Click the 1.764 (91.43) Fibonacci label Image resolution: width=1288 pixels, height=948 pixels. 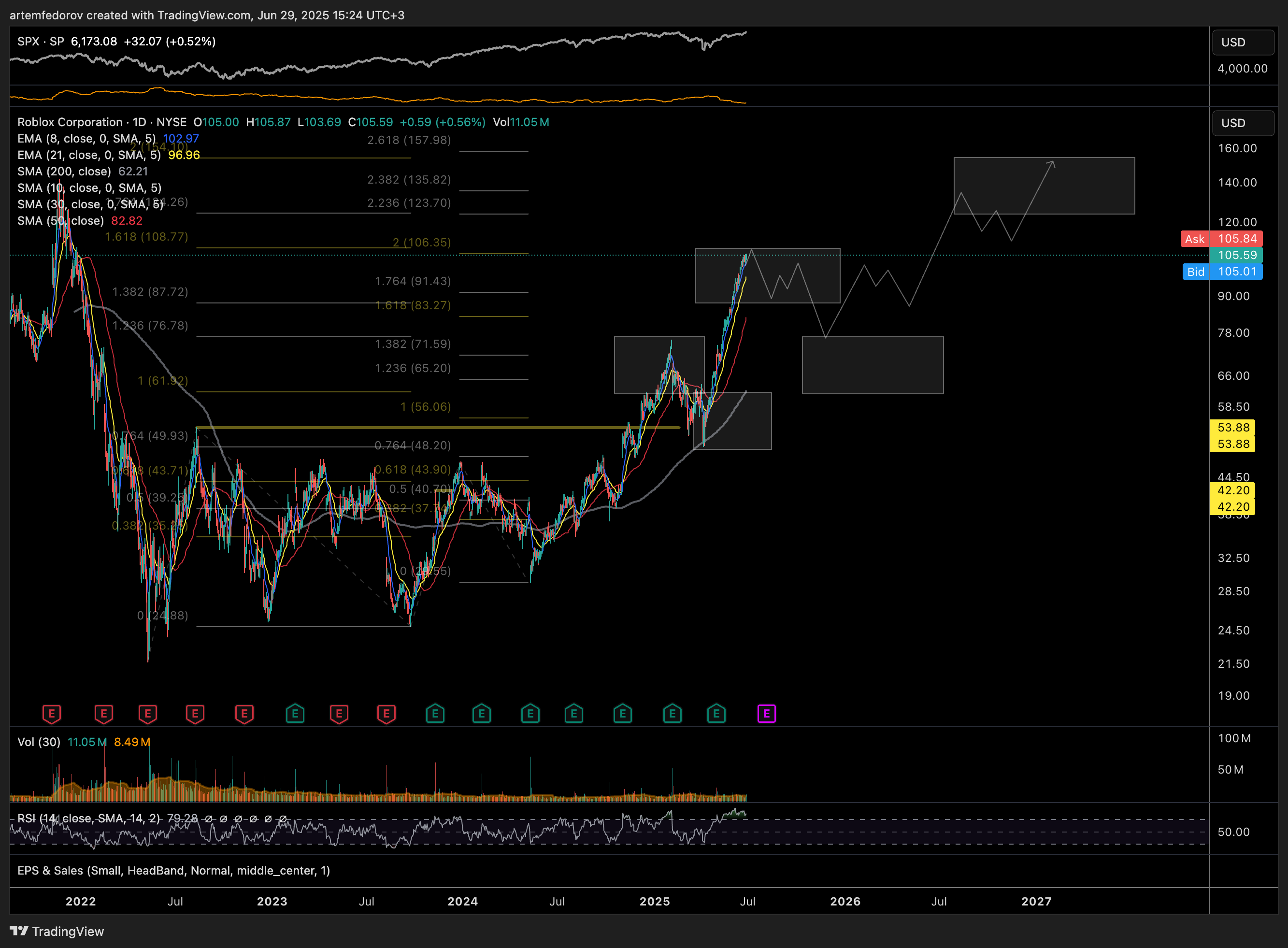(413, 281)
